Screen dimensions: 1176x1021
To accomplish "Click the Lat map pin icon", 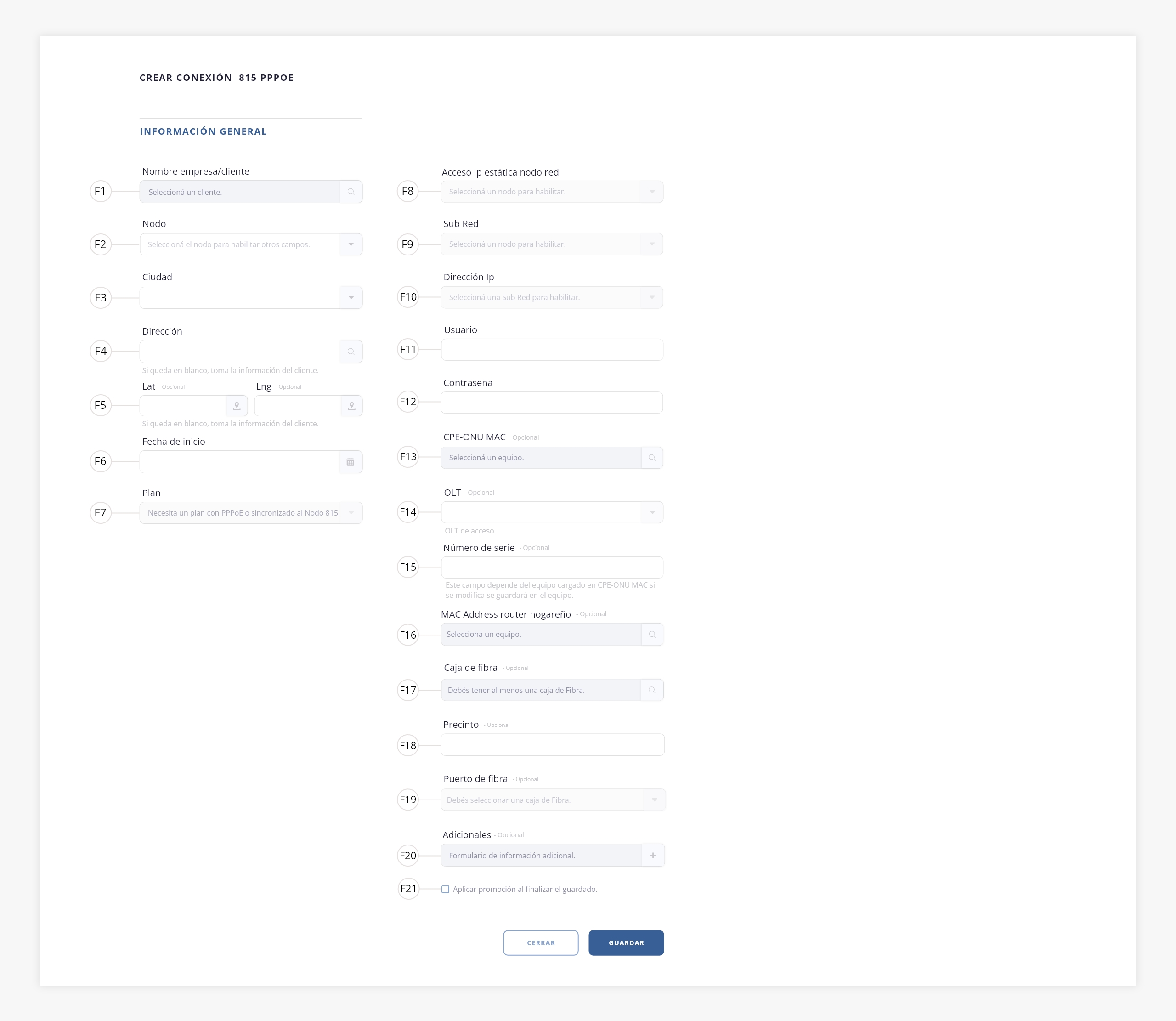I will [237, 406].
